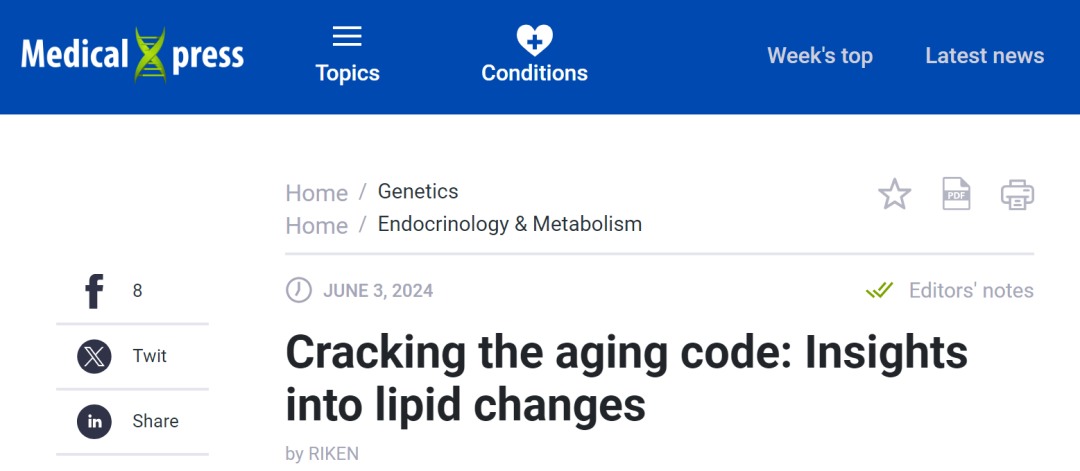Open the Topics hamburger menu icon
The width and height of the screenshot is (1080, 471).
347,37
